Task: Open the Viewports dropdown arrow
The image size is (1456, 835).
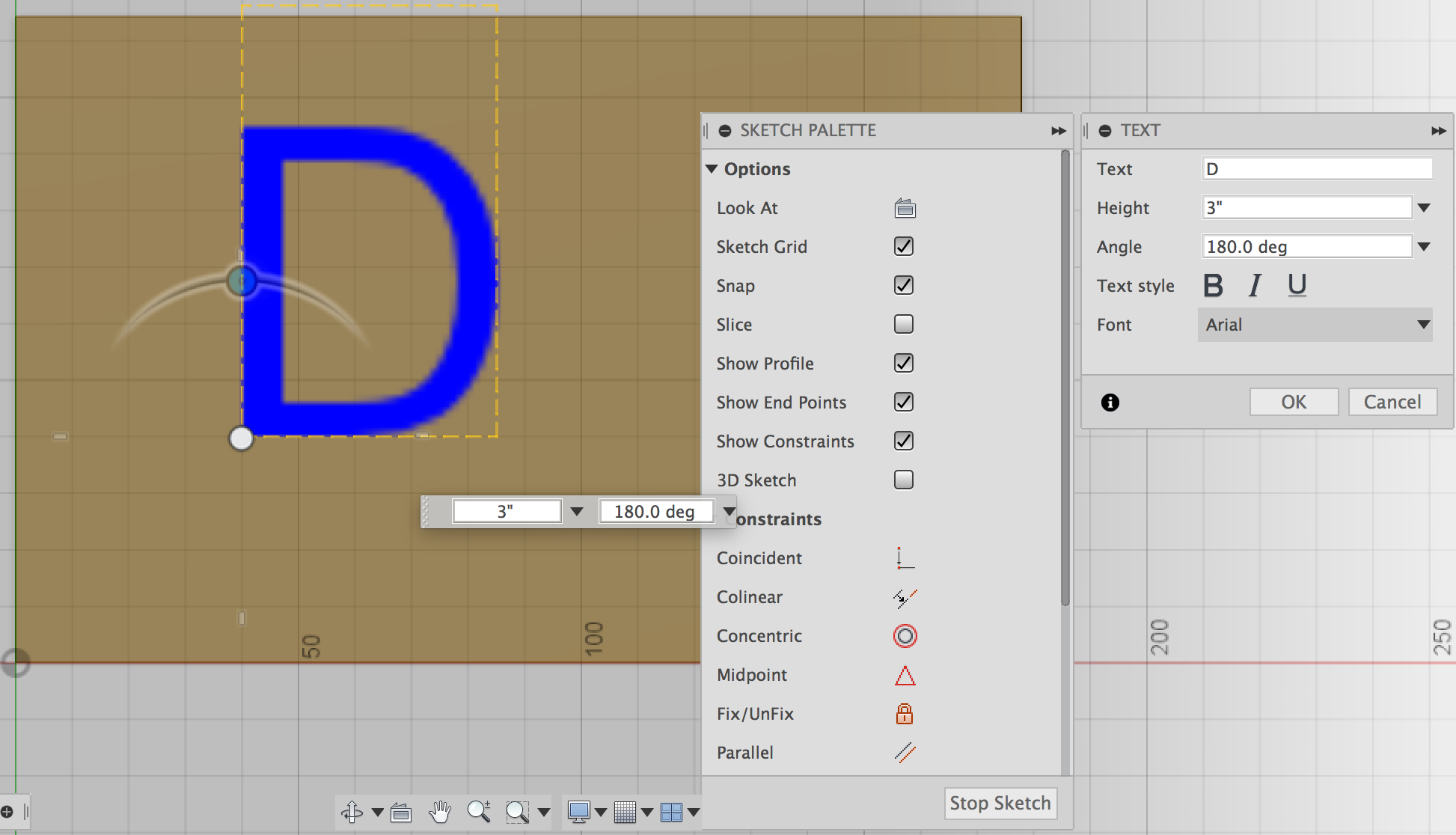Action: pos(694,813)
